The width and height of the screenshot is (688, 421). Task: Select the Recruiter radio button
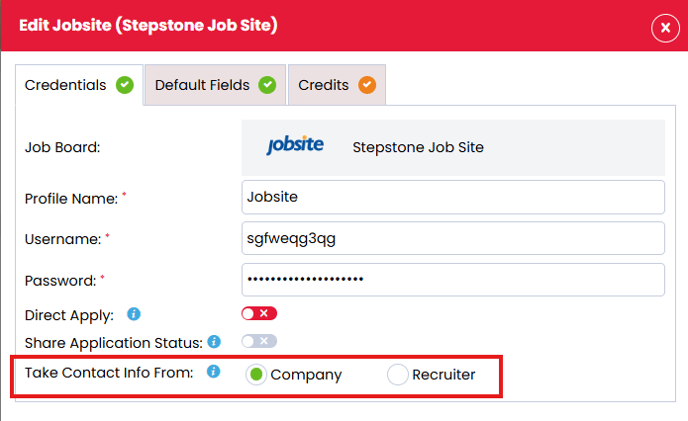pyautogui.click(x=398, y=375)
